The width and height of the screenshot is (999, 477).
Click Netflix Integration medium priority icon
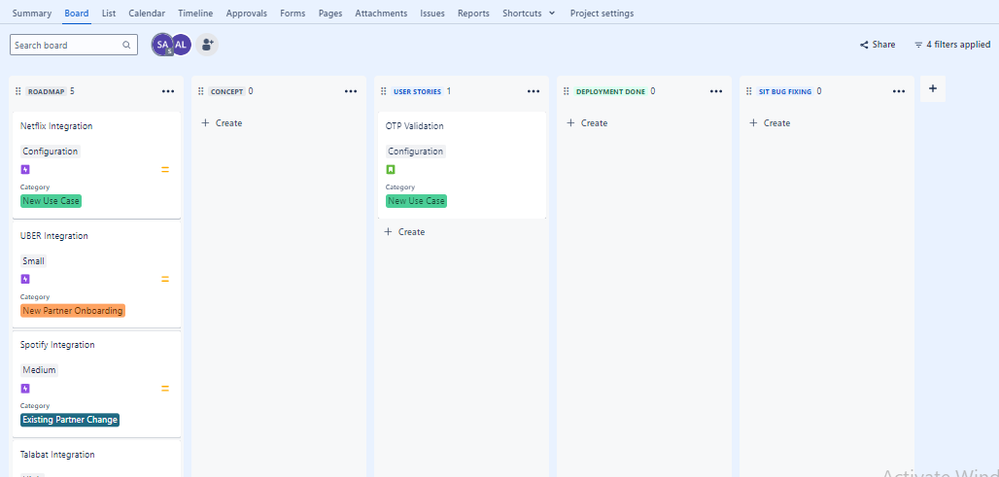coord(165,169)
